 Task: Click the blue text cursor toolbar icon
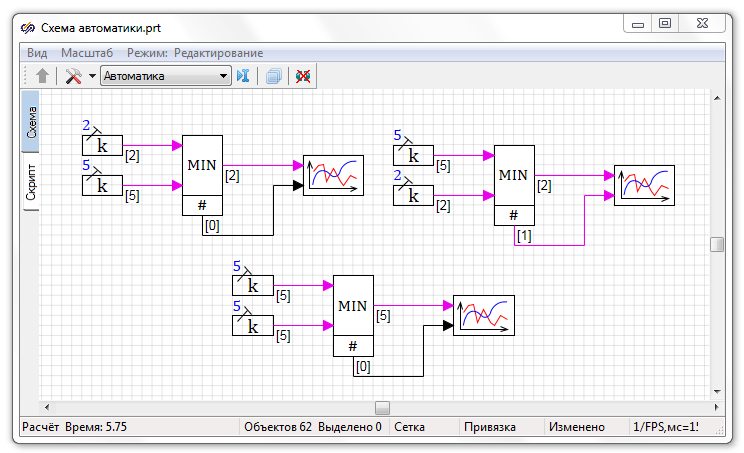point(242,76)
